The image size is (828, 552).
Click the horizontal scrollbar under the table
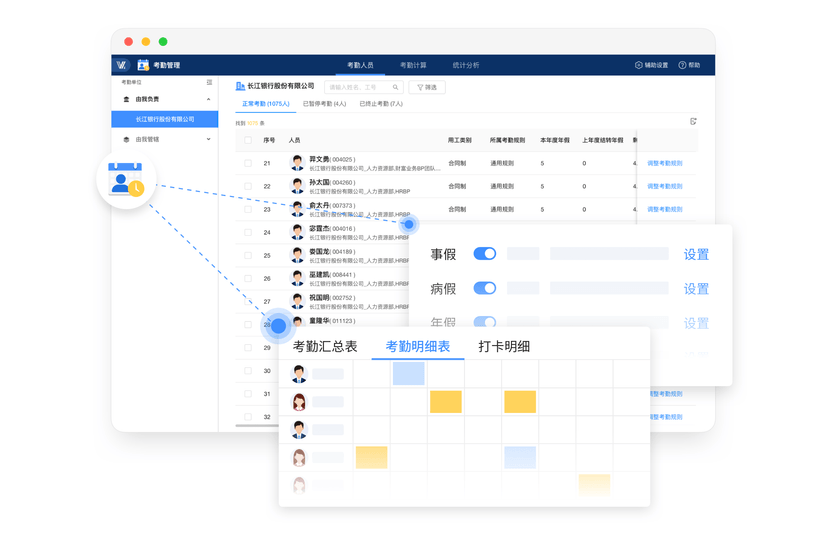[257, 425]
